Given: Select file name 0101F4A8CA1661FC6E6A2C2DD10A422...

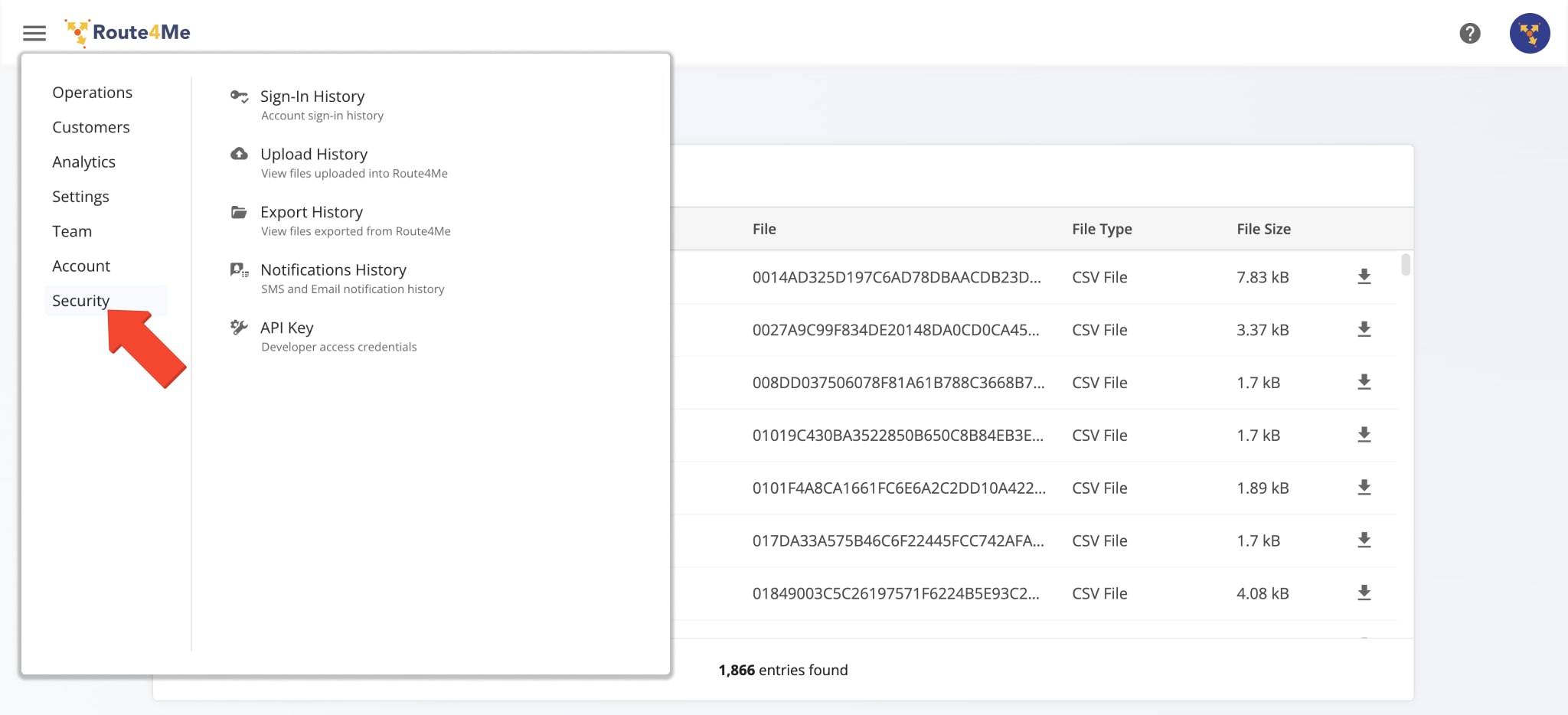Looking at the screenshot, I should [x=899, y=488].
